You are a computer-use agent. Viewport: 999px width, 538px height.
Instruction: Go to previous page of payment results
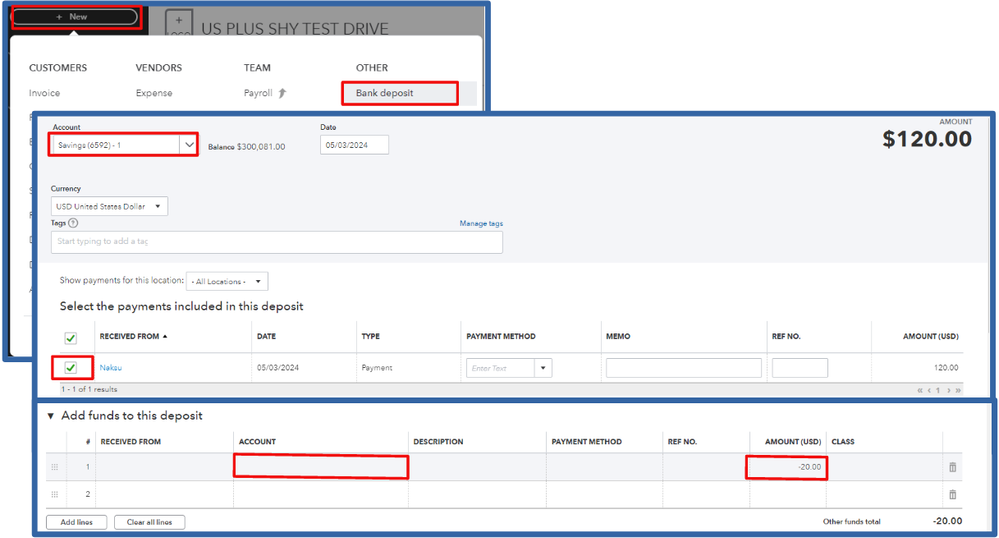click(x=929, y=390)
